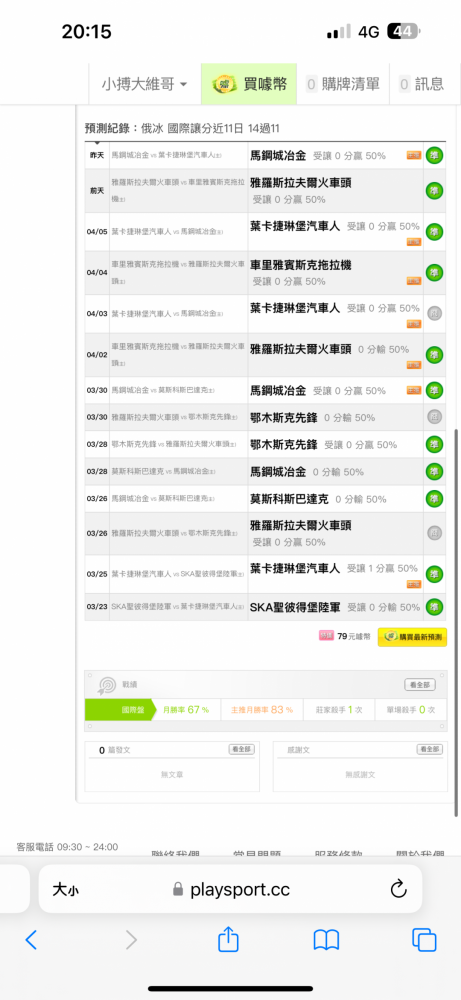The width and height of the screenshot is (461, 1000).
Task: Tap Safari back arrow
Action: 31,939
